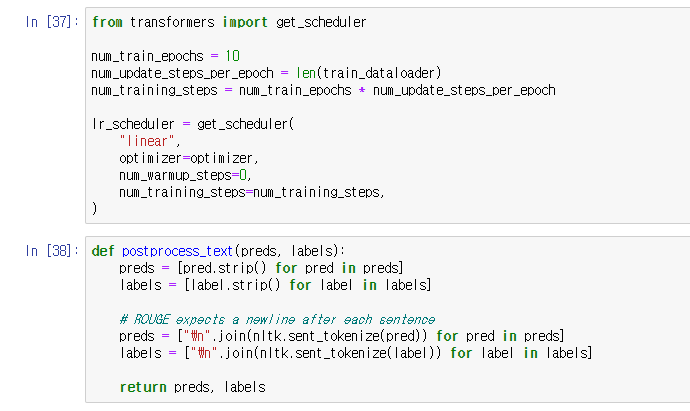Click the 'from transformers import get_scheduler' line
The image size is (690, 411).
pyautogui.click(x=229, y=22)
